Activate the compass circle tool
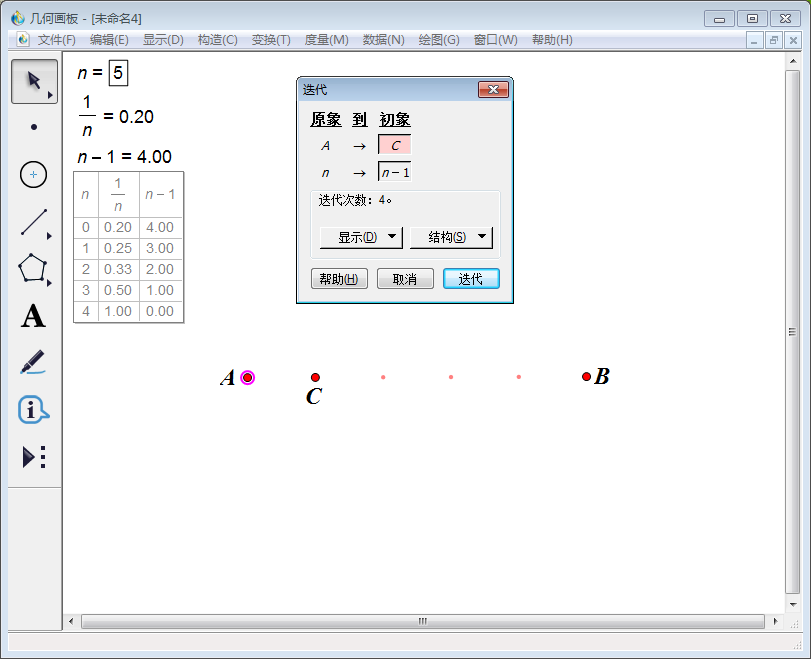The width and height of the screenshot is (811, 659). point(33,174)
